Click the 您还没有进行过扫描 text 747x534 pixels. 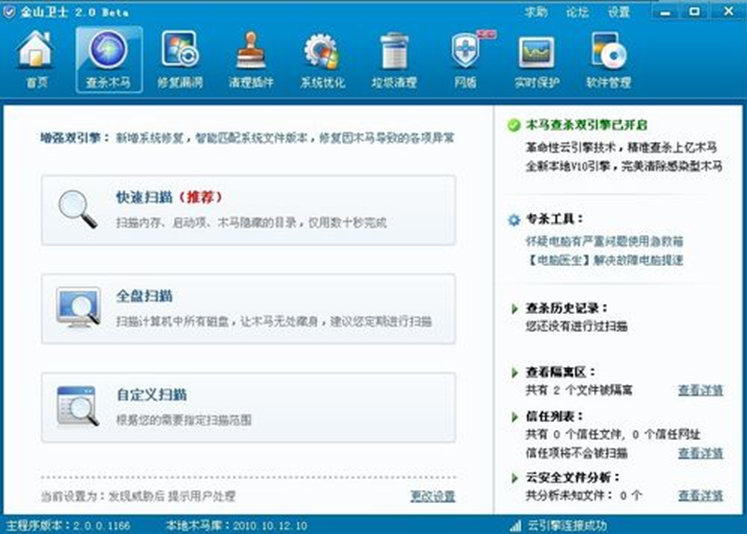click(576, 326)
